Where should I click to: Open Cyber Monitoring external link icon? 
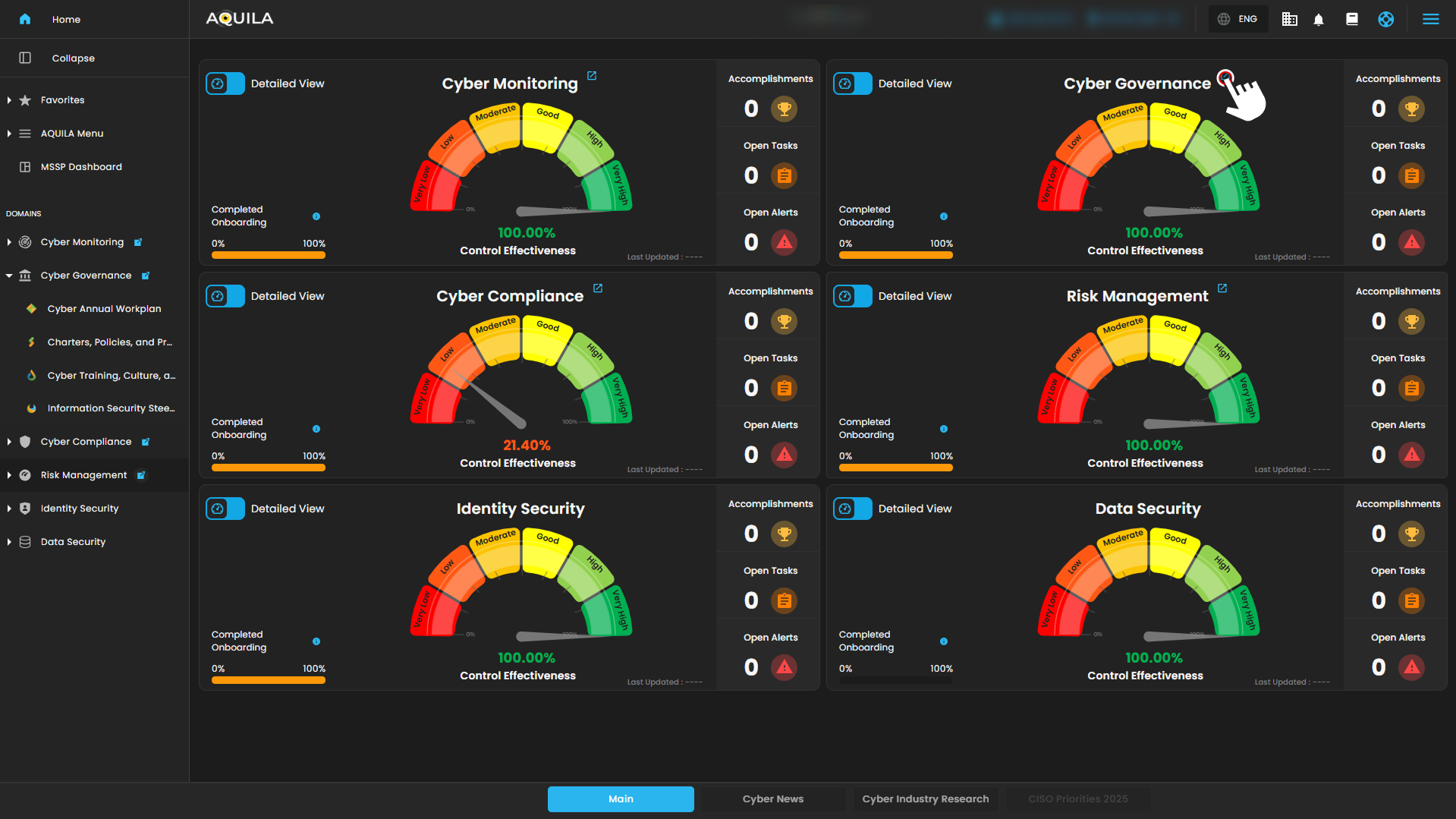click(592, 76)
